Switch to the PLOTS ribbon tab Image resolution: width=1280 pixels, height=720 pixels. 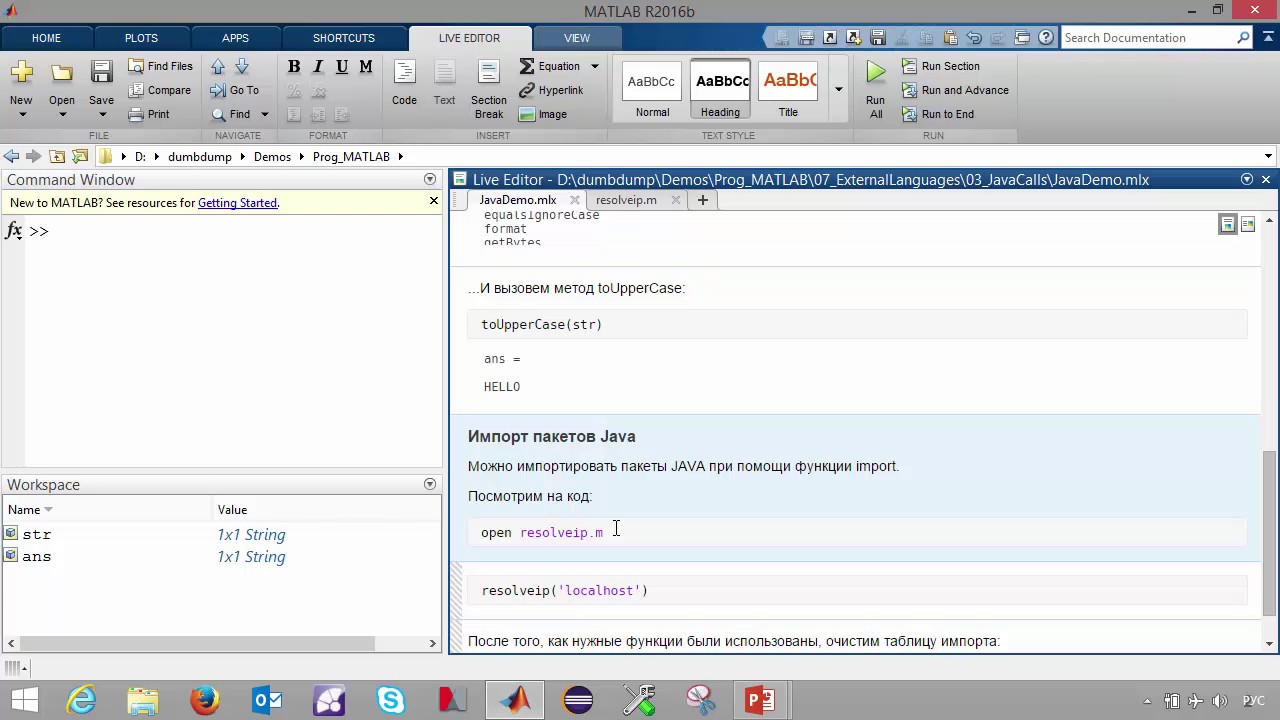point(141,38)
